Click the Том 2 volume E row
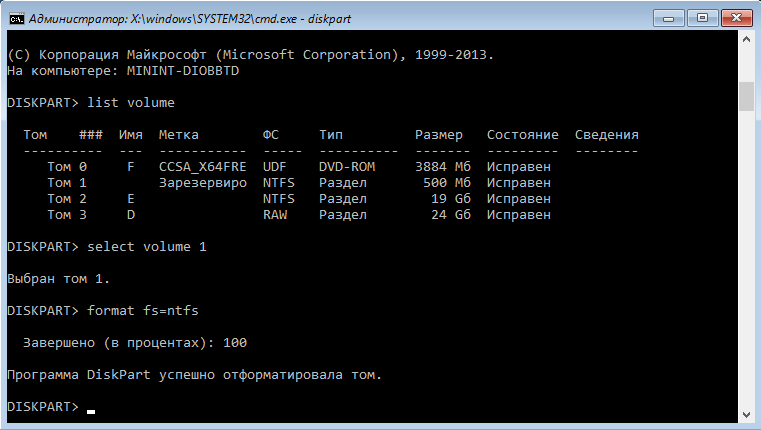This screenshot has width=761, height=430. [x=298, y=199]
